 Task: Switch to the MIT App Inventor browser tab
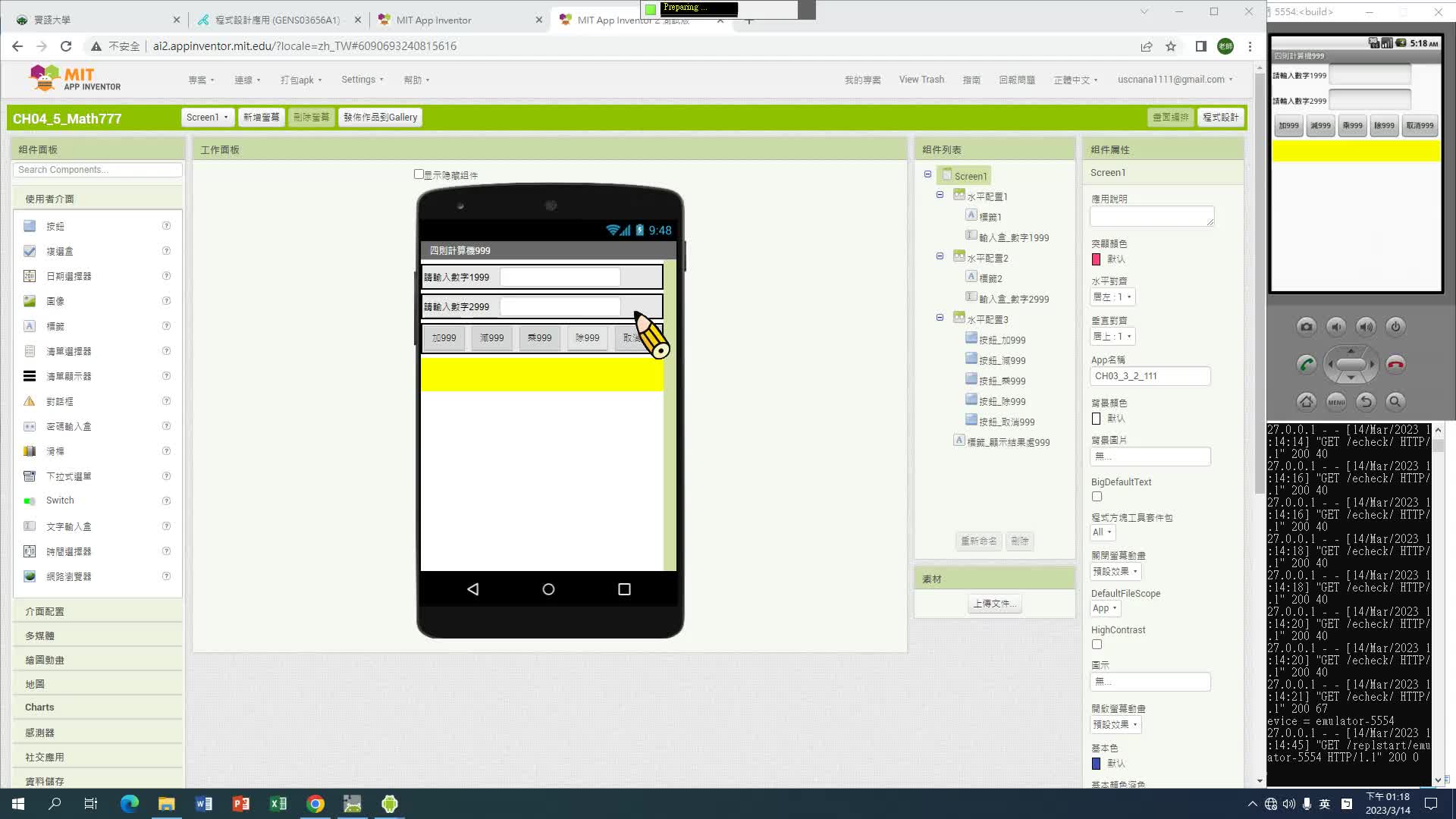pyautogui.click(x=460, y=20)
